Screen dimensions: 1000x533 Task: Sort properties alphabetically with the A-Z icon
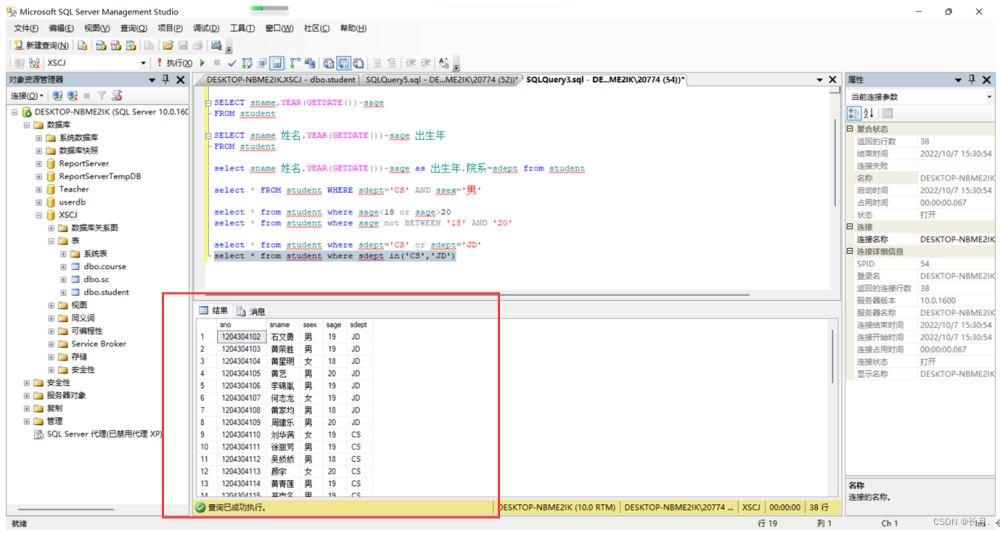pos(867,113)
